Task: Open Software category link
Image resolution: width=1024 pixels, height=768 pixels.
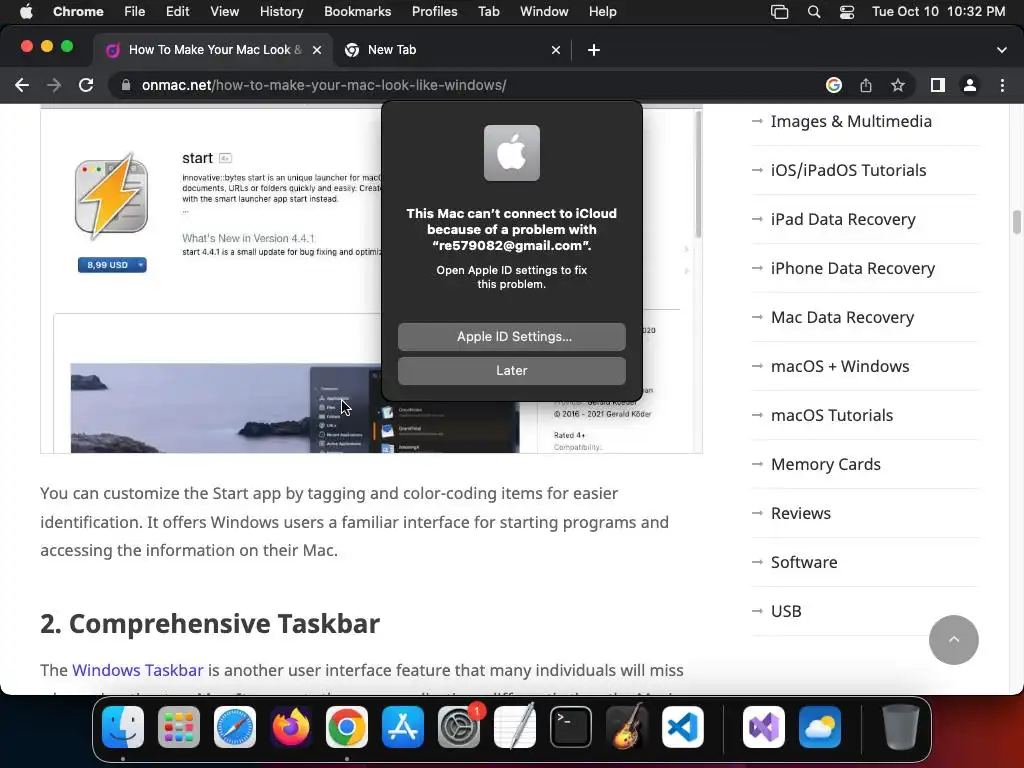Action: tap(804, 562)
